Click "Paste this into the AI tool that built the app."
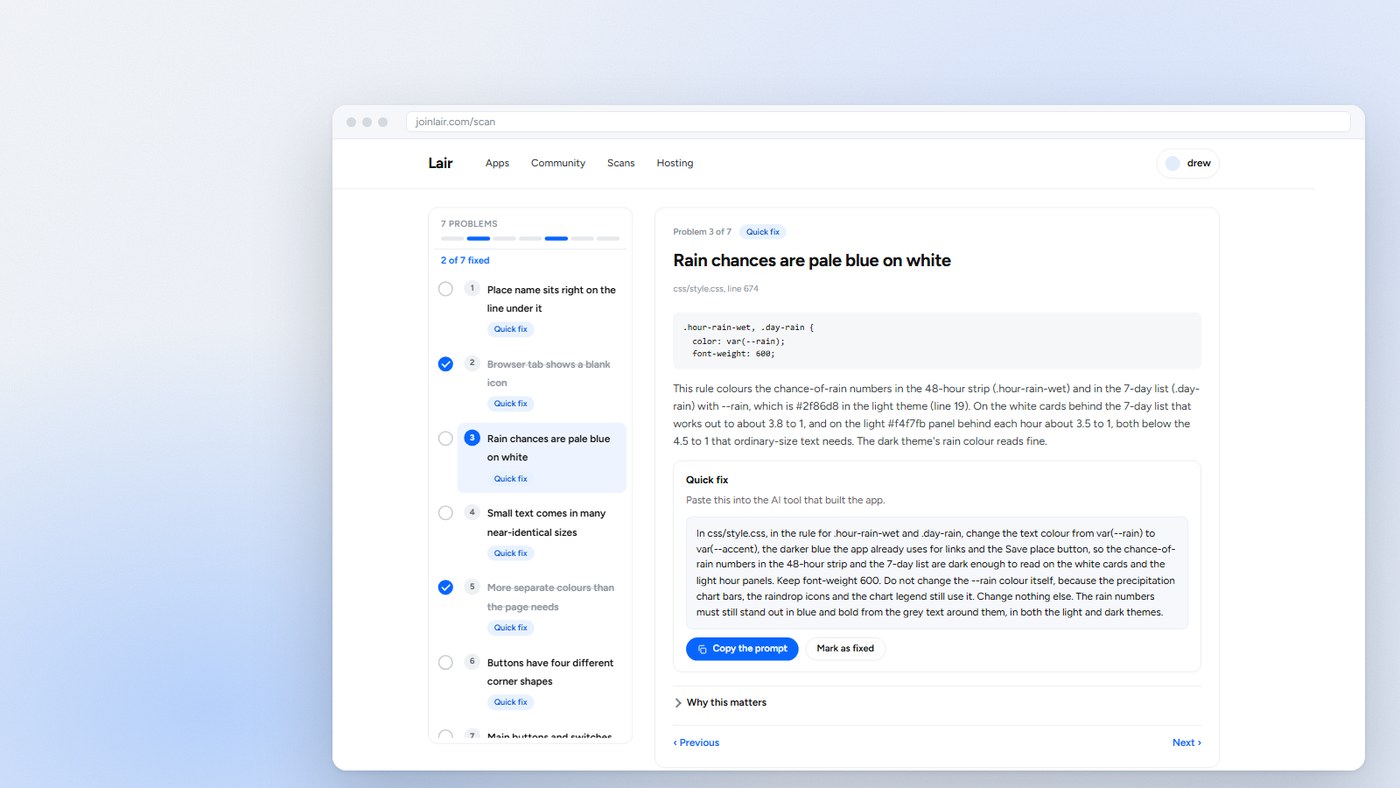 pyautogui.click(x=785, y=500)
